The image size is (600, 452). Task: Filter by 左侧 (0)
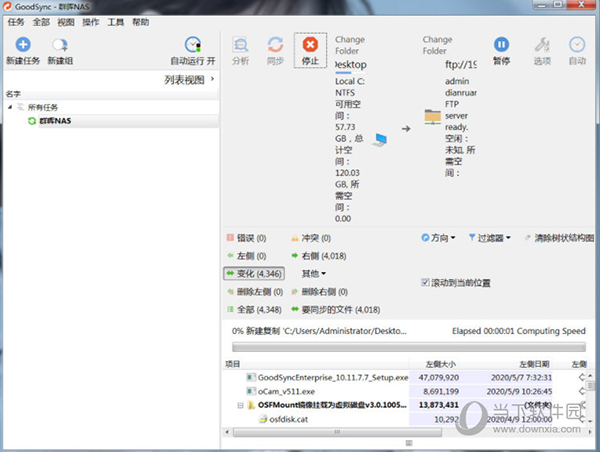(x=246, y=256)
